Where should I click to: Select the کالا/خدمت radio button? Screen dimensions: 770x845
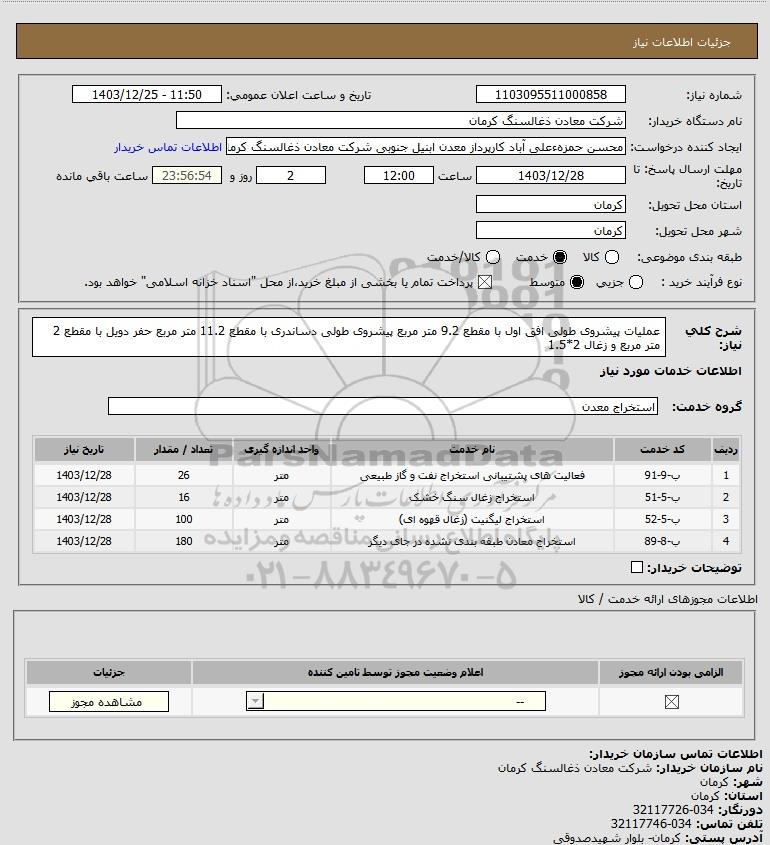[x=492, y=257]
